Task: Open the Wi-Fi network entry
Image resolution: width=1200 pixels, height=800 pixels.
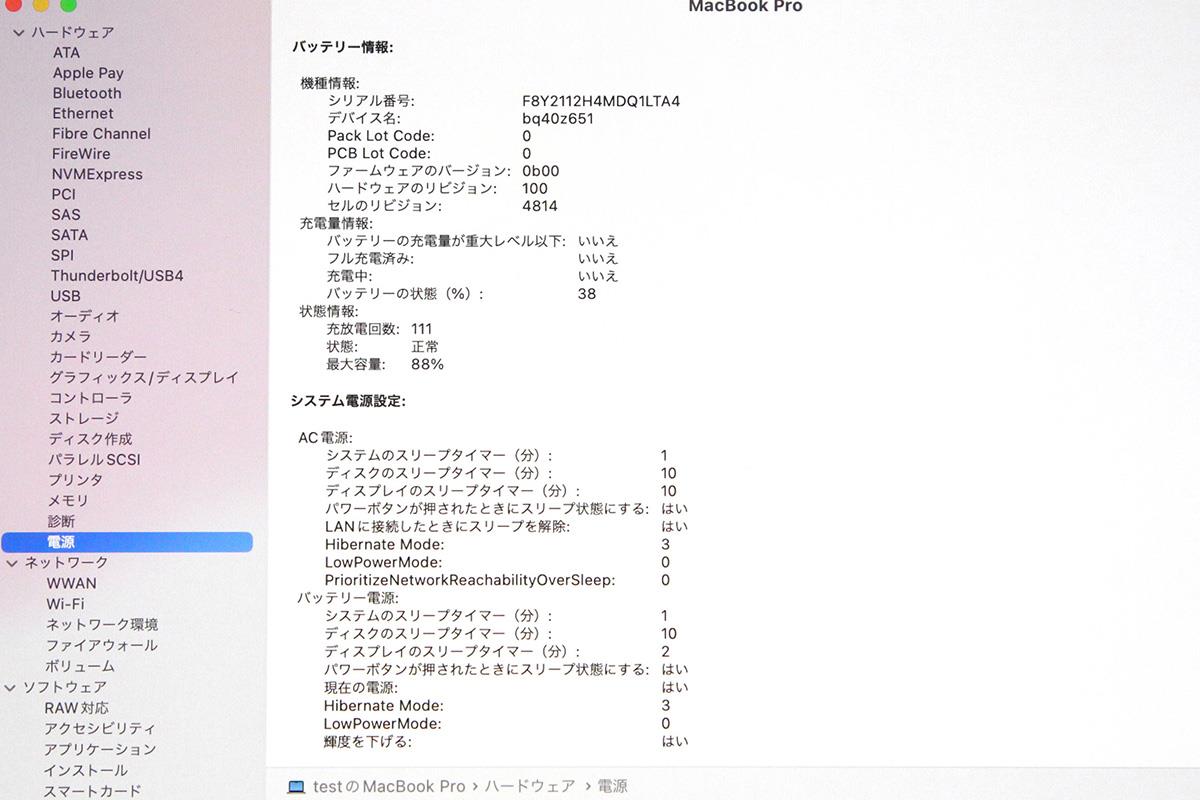Action: coord(65,604)
